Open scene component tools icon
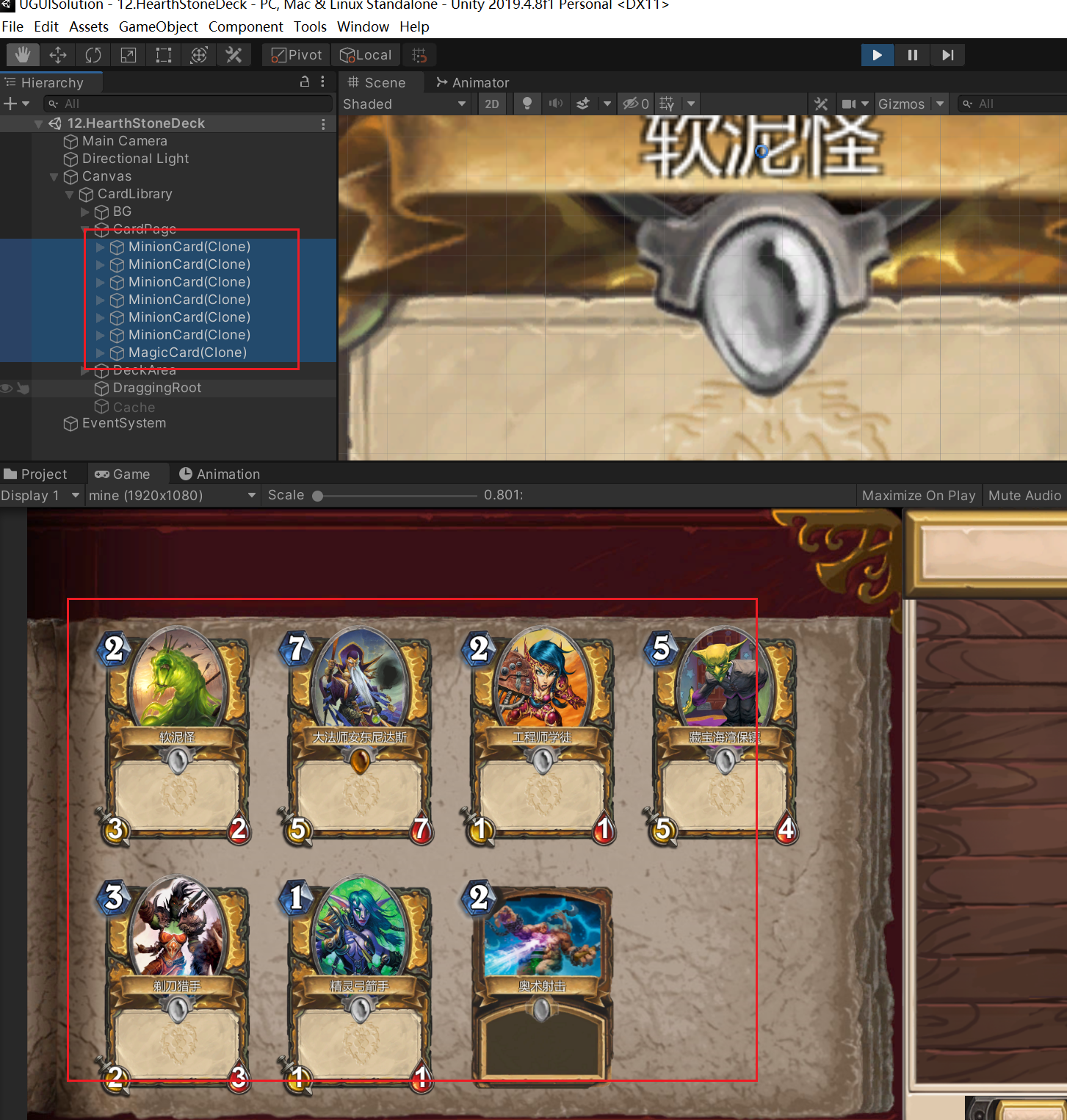This screenshot has width=1067, height=1120. tap(821, 104)
